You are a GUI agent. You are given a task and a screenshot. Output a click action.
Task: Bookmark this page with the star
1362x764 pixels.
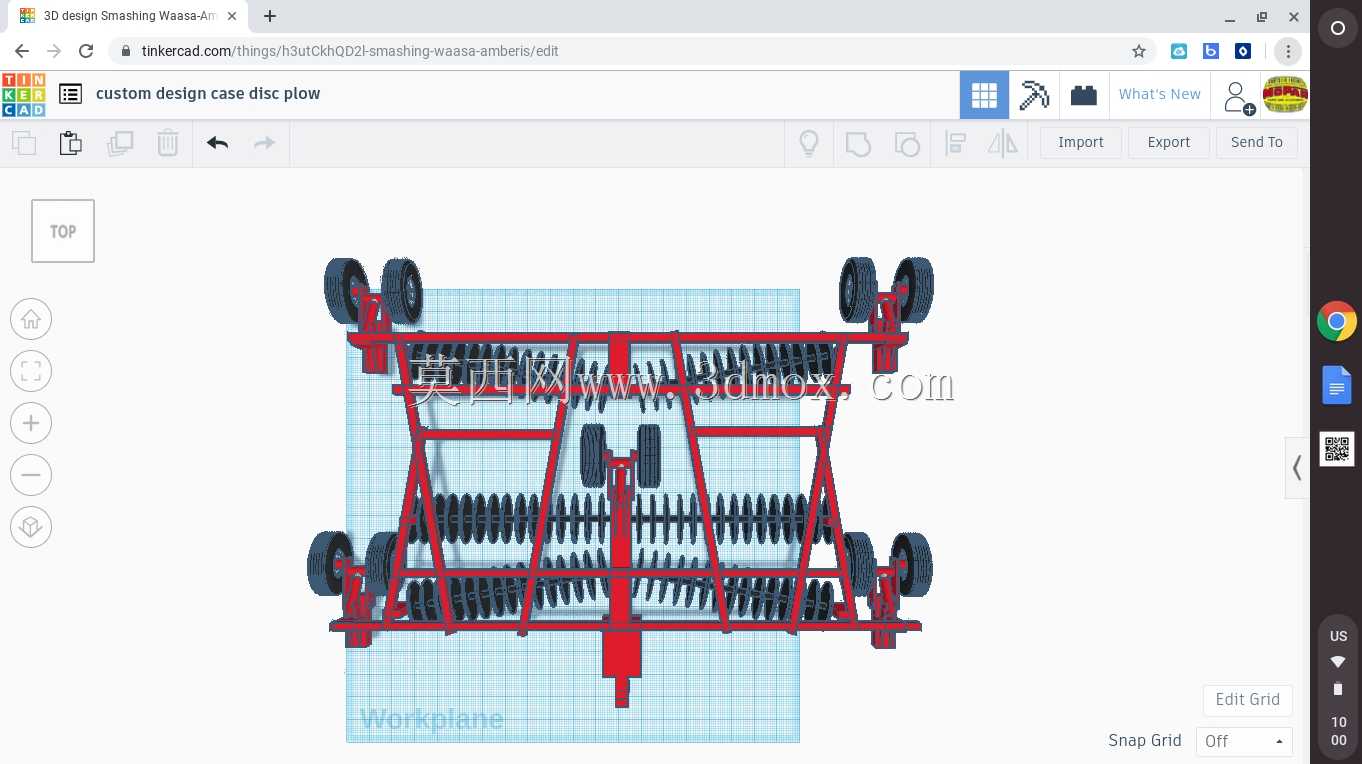1138,51
